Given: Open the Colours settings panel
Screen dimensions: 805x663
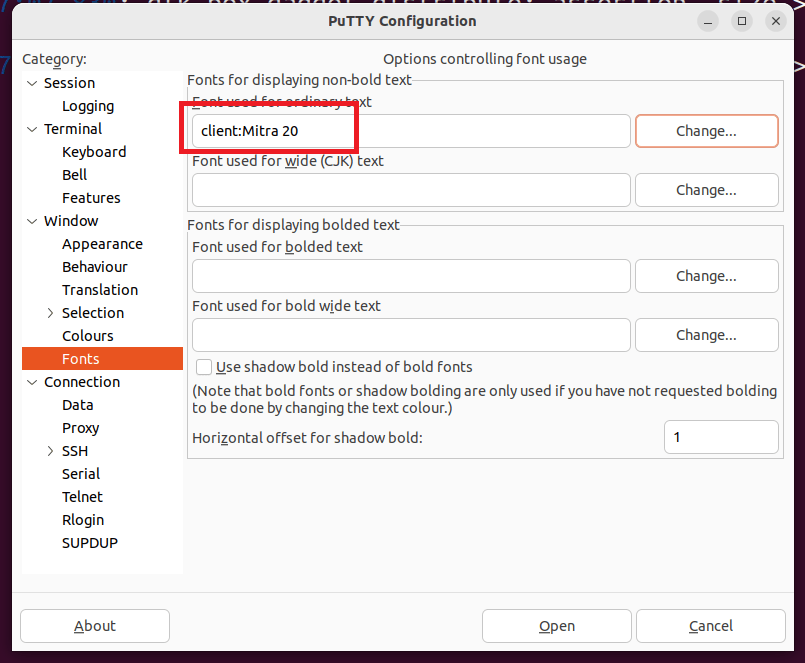Looking at the screenshot, I should (x=88, y=336).
